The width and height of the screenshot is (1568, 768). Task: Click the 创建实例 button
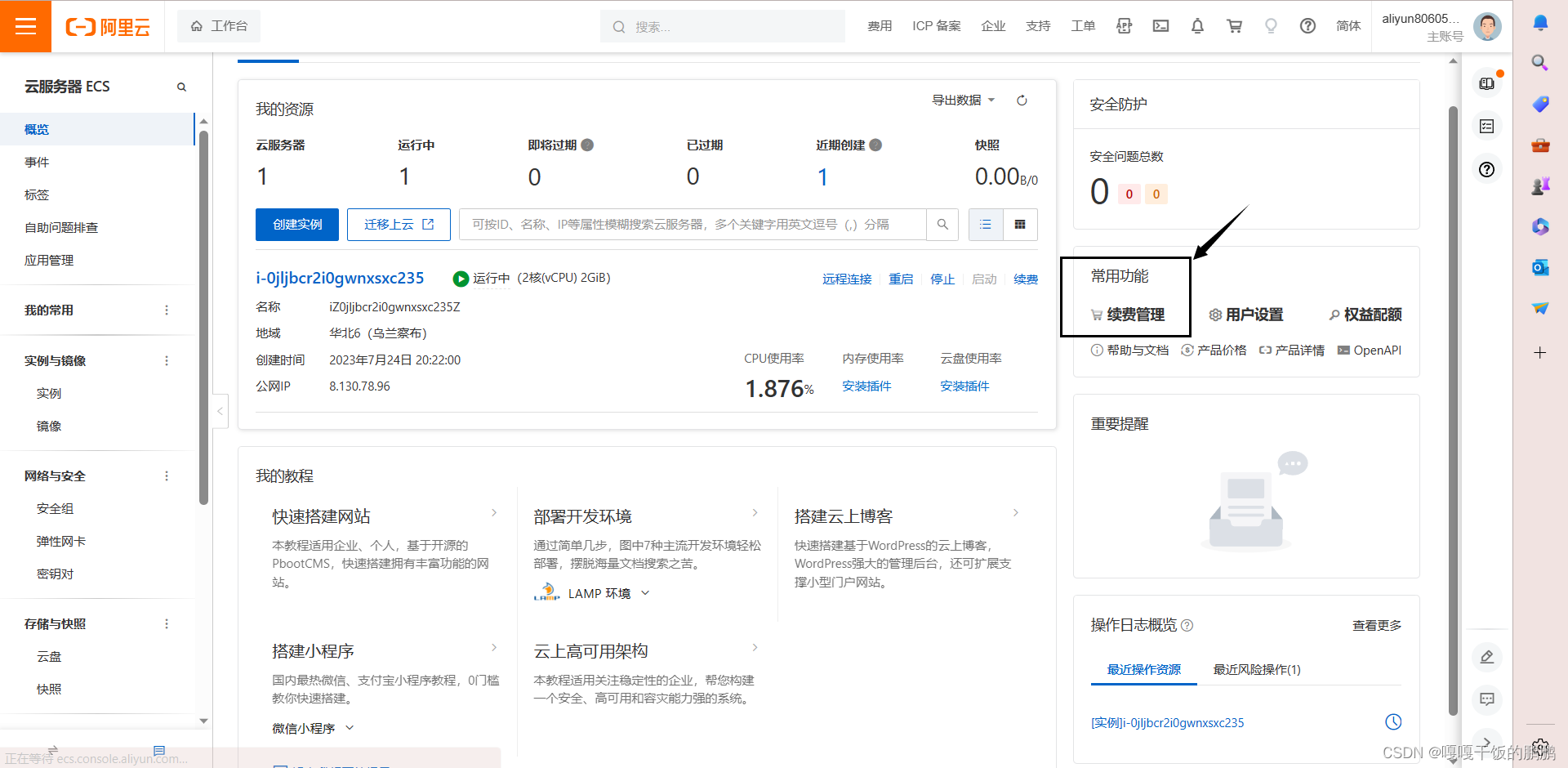(x=297, y=224)
